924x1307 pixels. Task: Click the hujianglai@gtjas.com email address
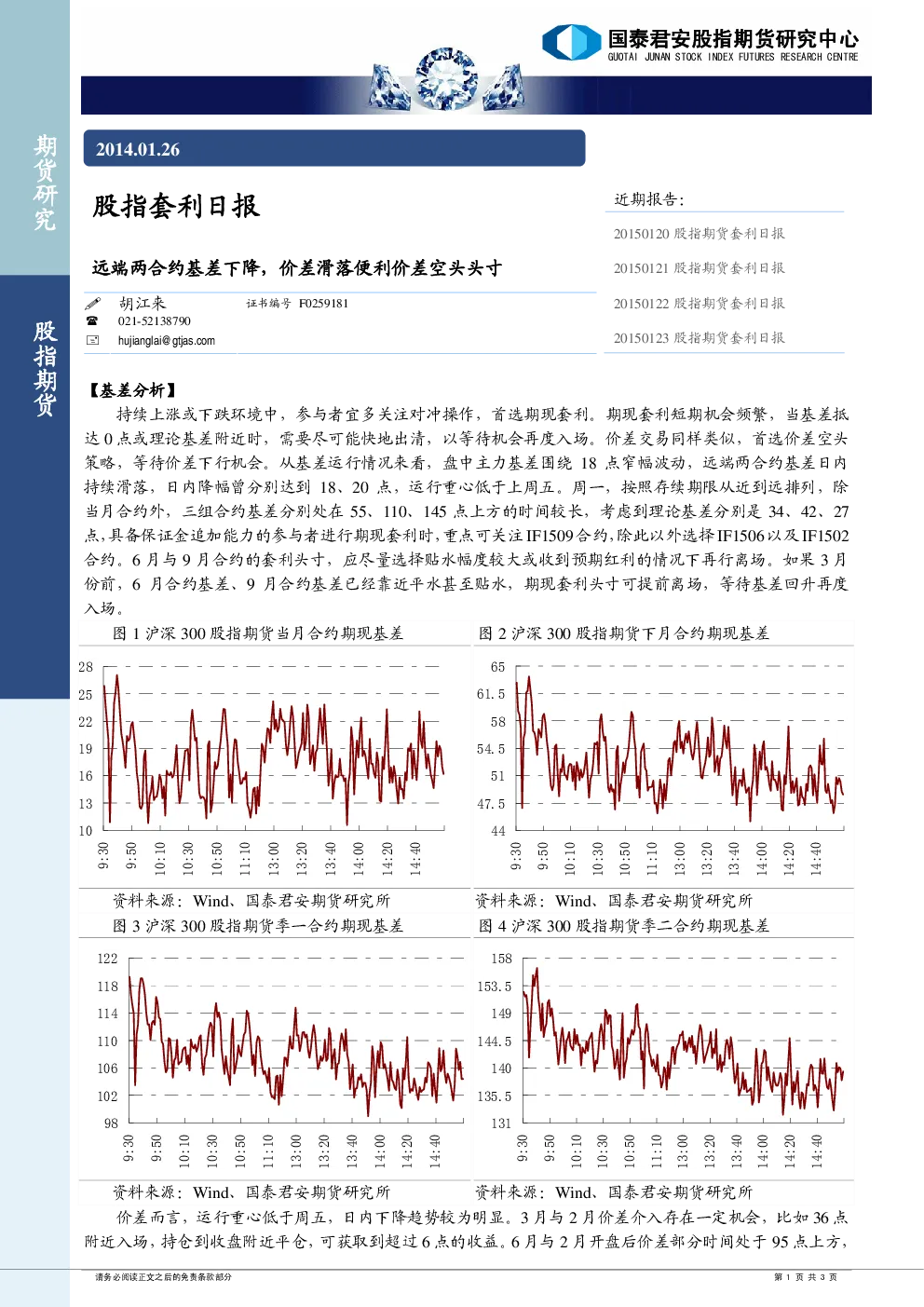pos(166,341)
